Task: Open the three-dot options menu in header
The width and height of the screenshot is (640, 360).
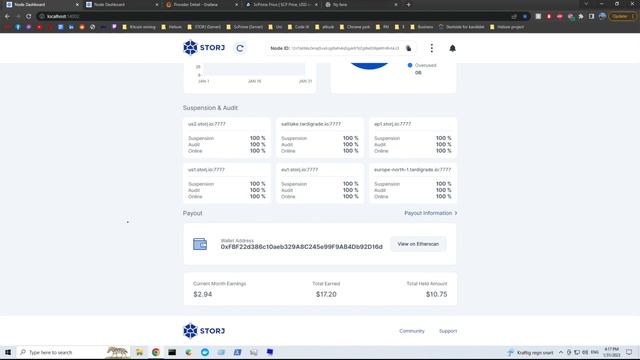Action: tap(431, 48)
